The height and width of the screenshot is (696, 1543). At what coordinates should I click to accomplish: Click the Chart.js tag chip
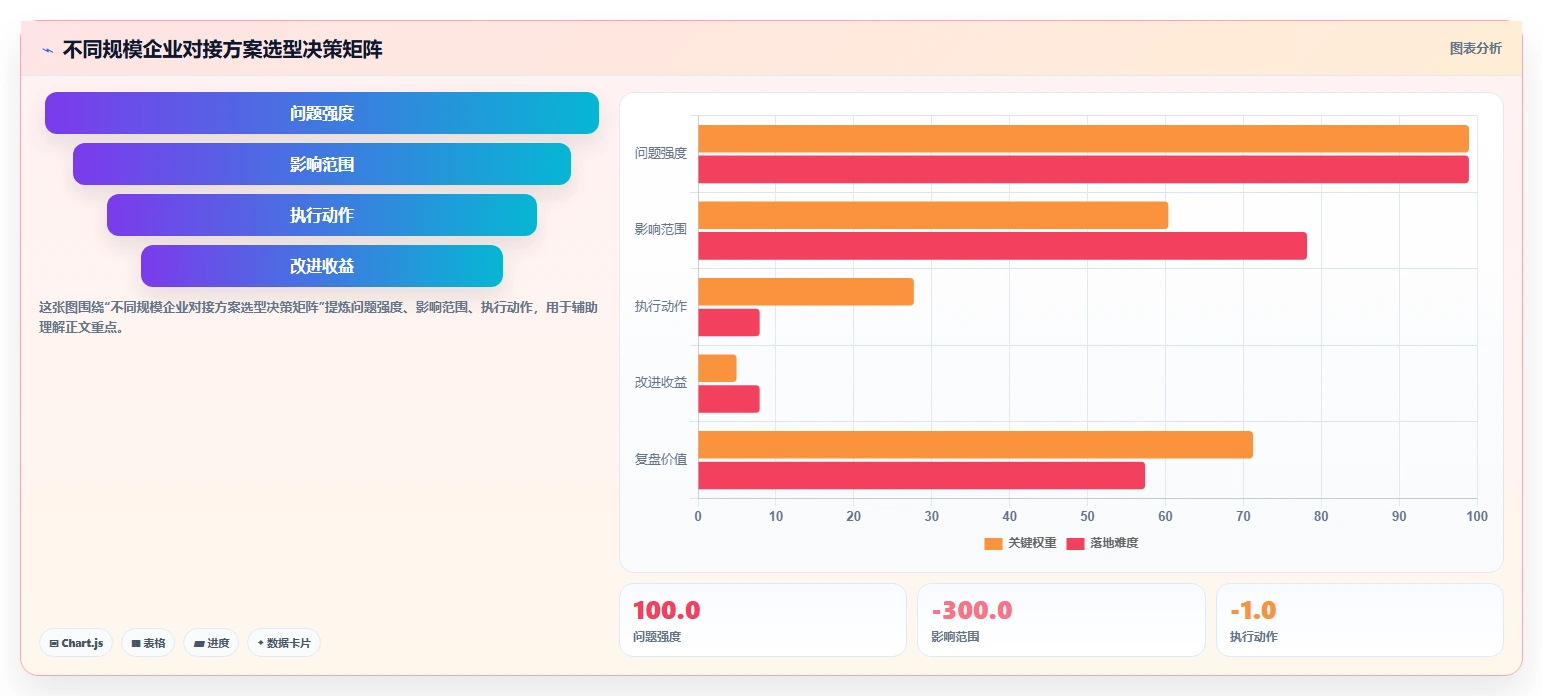[x=76, y=643]
